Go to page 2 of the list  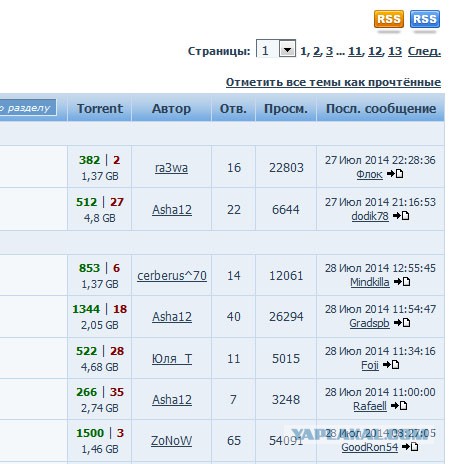316,51
